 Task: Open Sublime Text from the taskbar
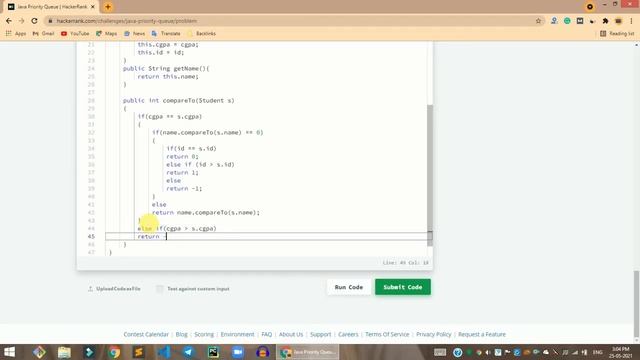(139, 352)
